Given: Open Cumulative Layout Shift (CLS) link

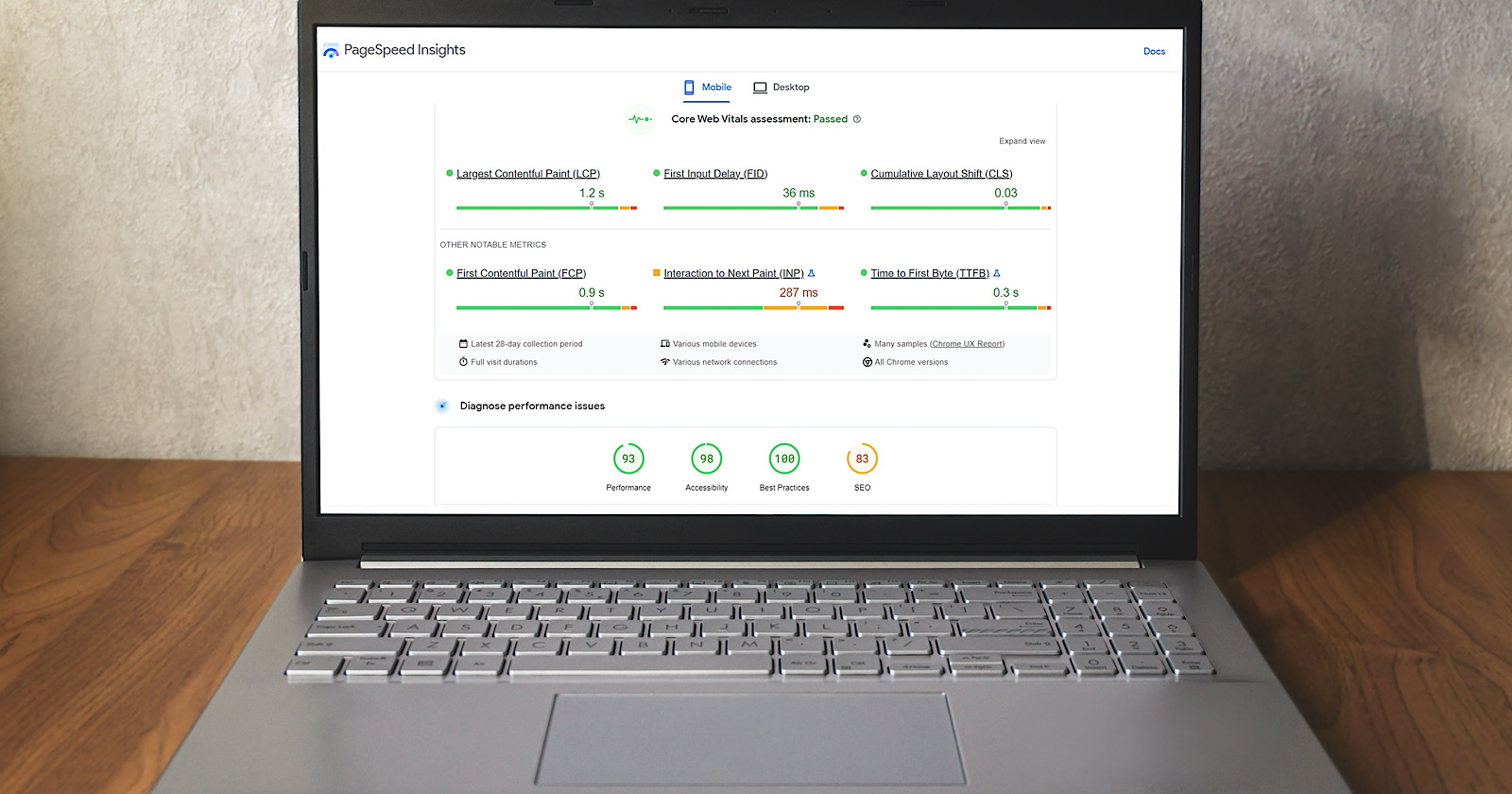Looking at the screenshot, I should click(941, 174).
